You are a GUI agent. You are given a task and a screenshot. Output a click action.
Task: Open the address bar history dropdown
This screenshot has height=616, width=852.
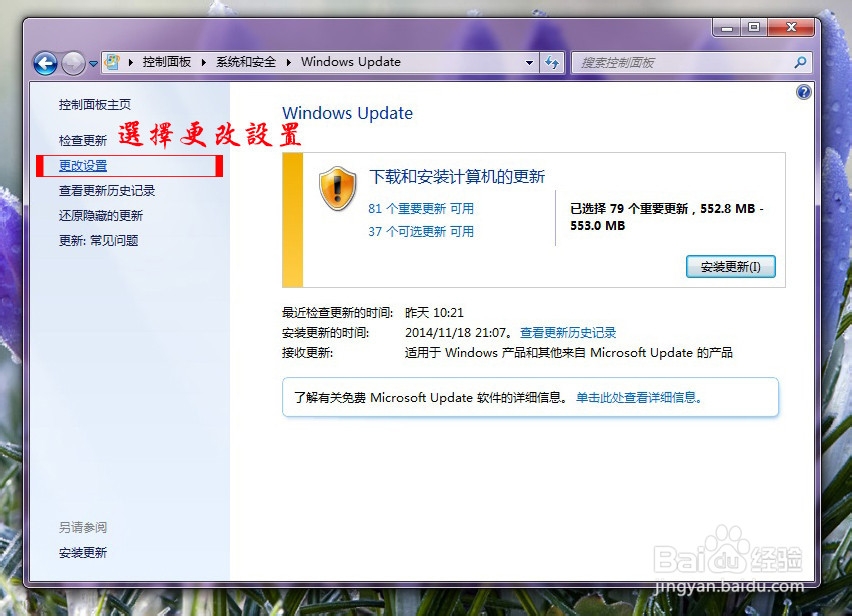529,63
